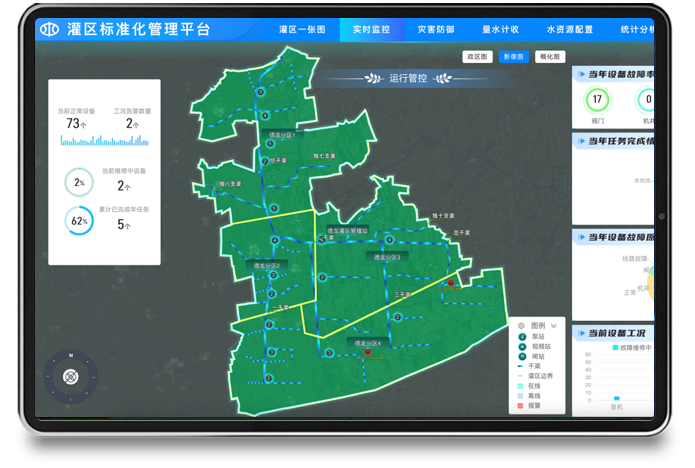The height and width of the screenshot is (468, 695).
Task: Switch map to 政区图 view
Action: click(478, 57)
